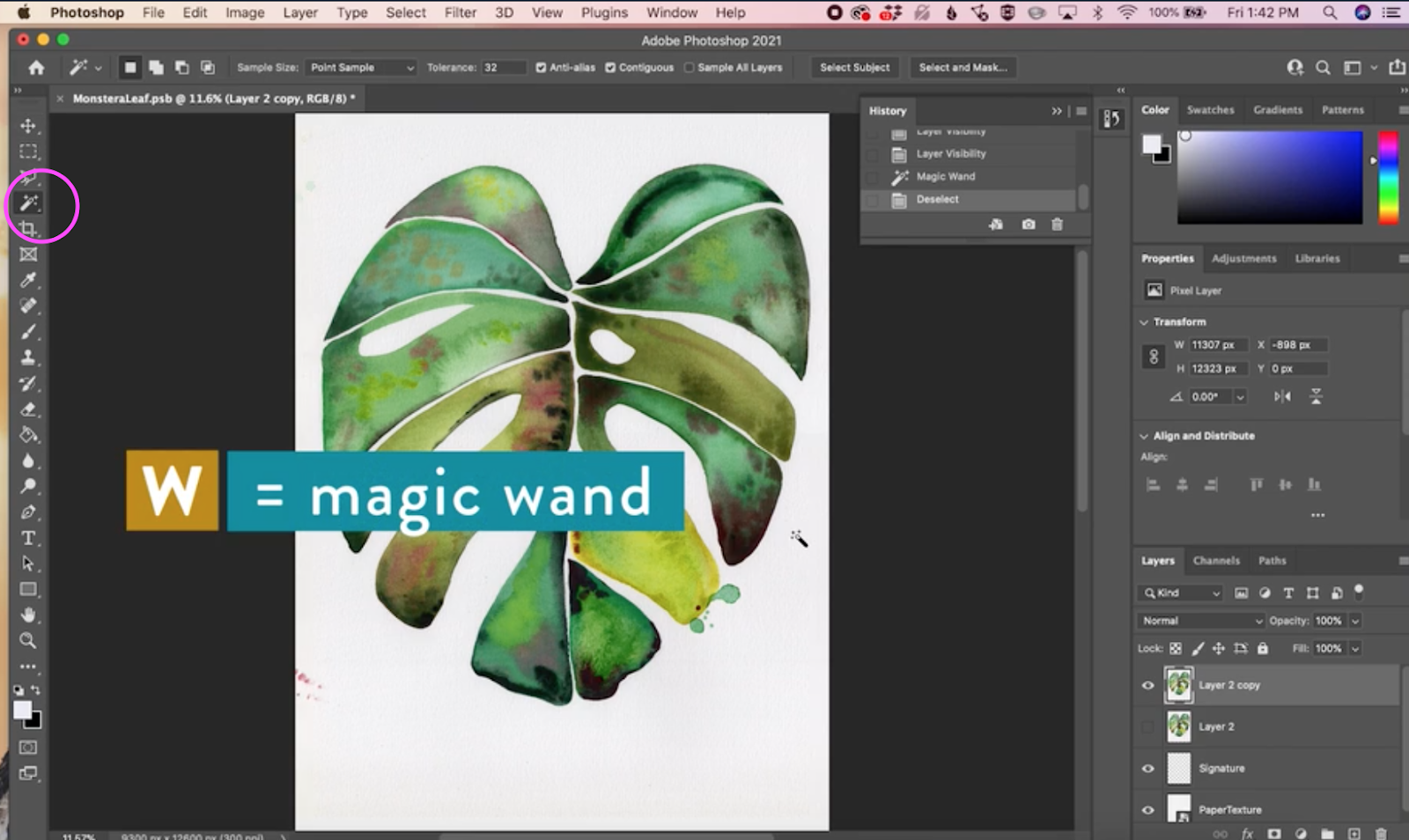
Task: Switch to the Channels tab
Action: point(1216,560)
